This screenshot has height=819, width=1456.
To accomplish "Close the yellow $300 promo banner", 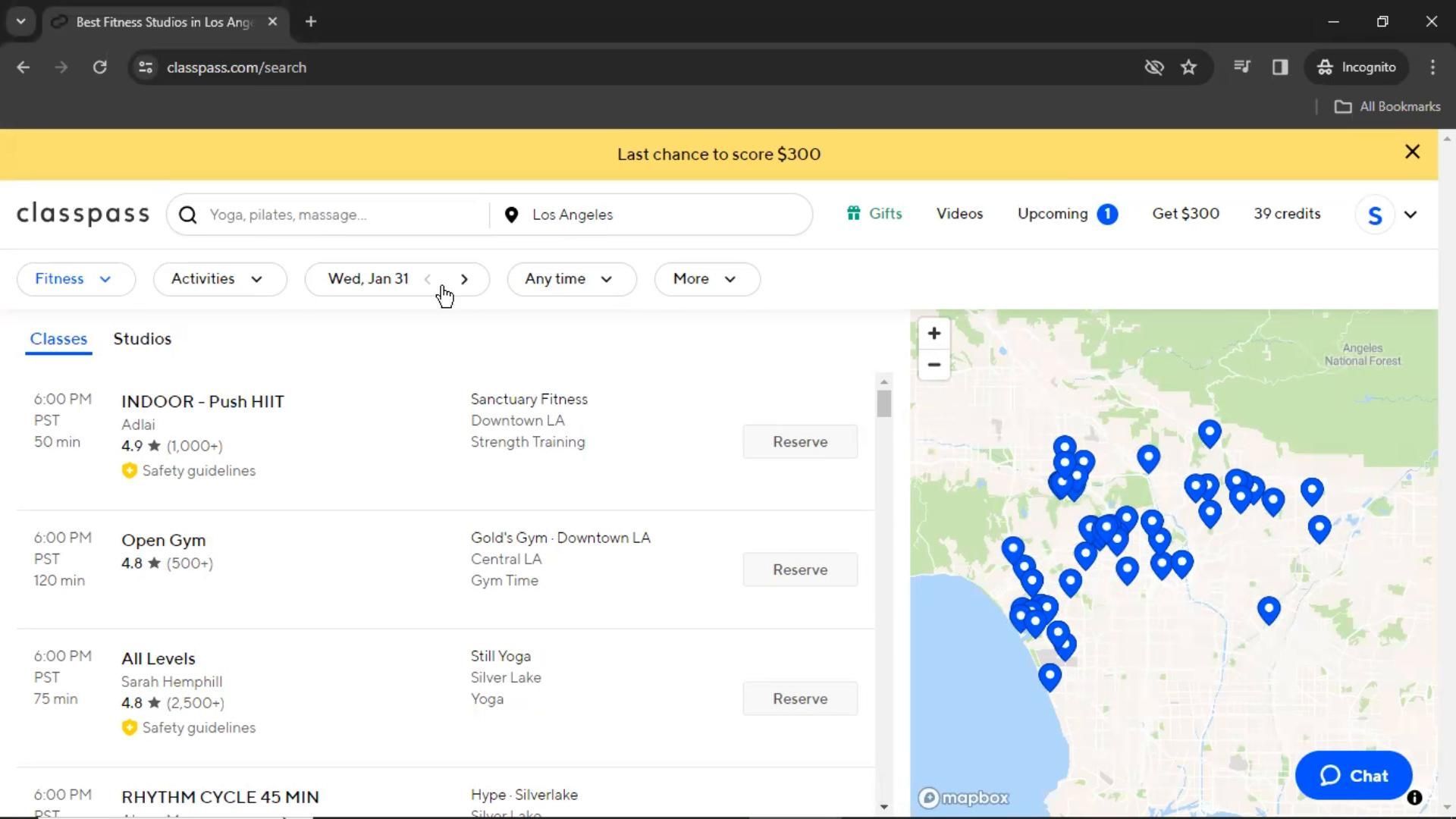I will tap(1411, 152).
